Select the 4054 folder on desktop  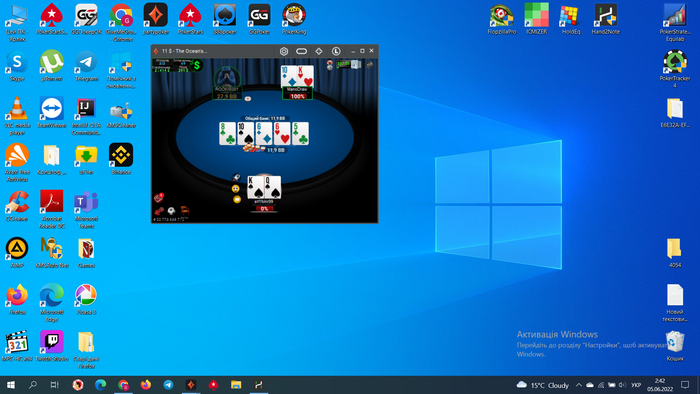[x=675, y=253]
